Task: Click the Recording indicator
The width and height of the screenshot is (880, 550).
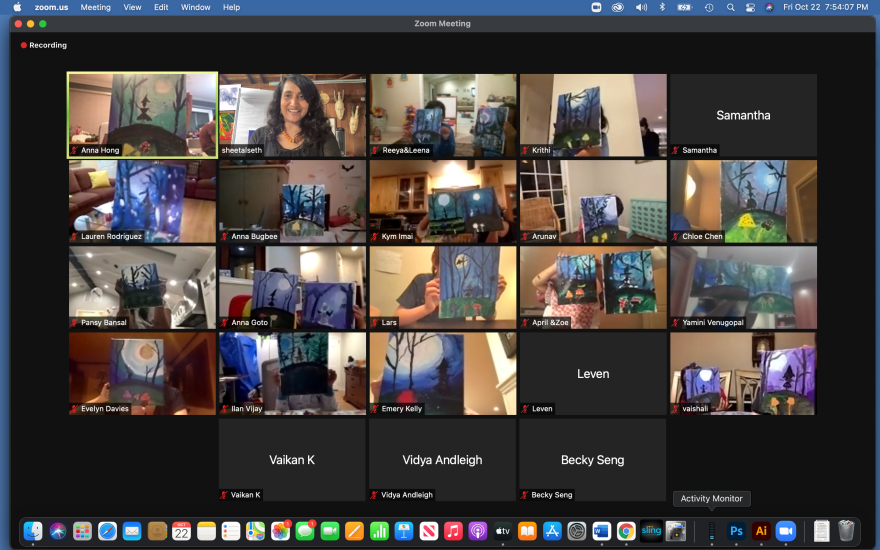Action: click(44, 45)
